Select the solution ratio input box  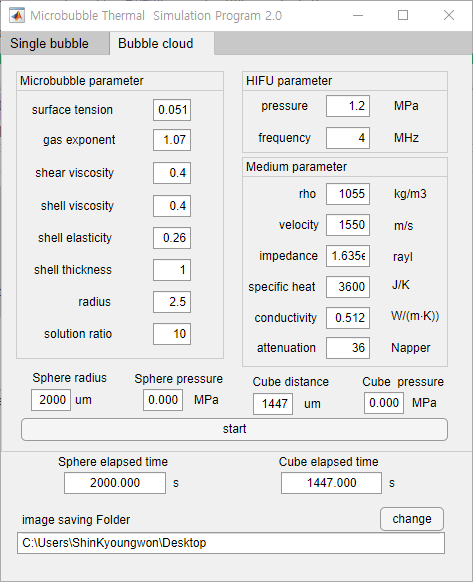click(172, 334)
